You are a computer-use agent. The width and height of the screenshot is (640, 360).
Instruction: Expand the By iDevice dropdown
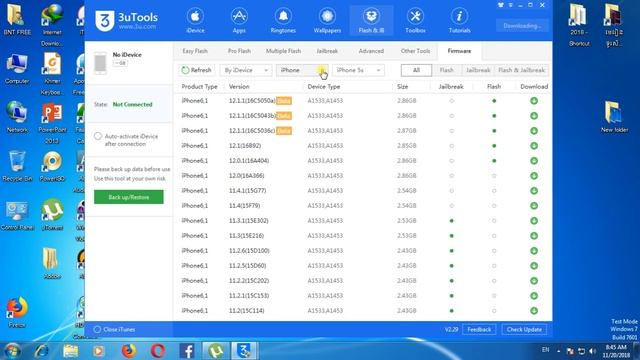click(246, 70)
